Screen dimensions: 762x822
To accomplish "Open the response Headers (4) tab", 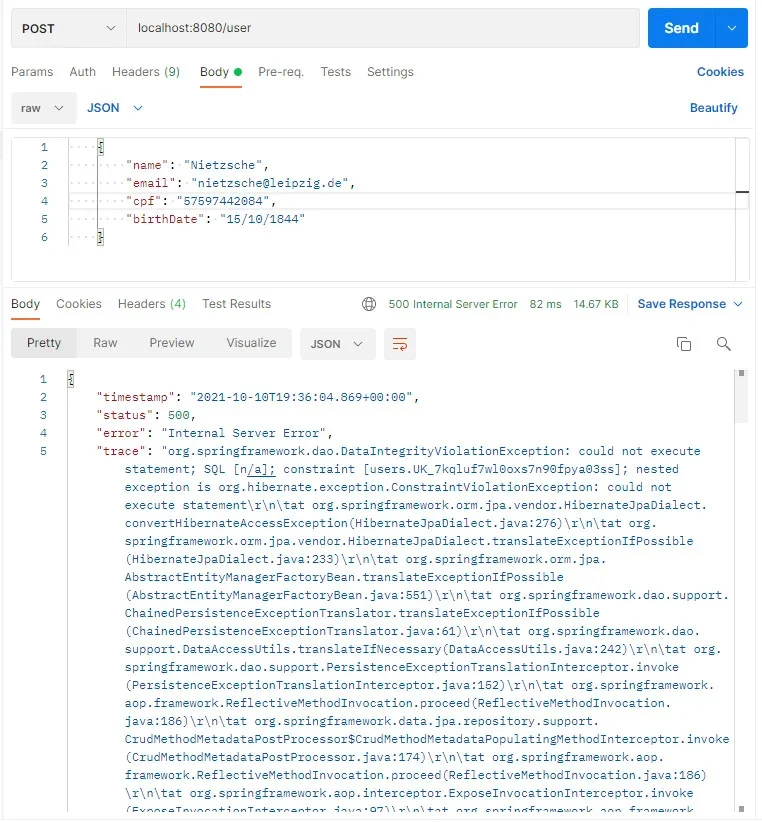I will 151,304.
